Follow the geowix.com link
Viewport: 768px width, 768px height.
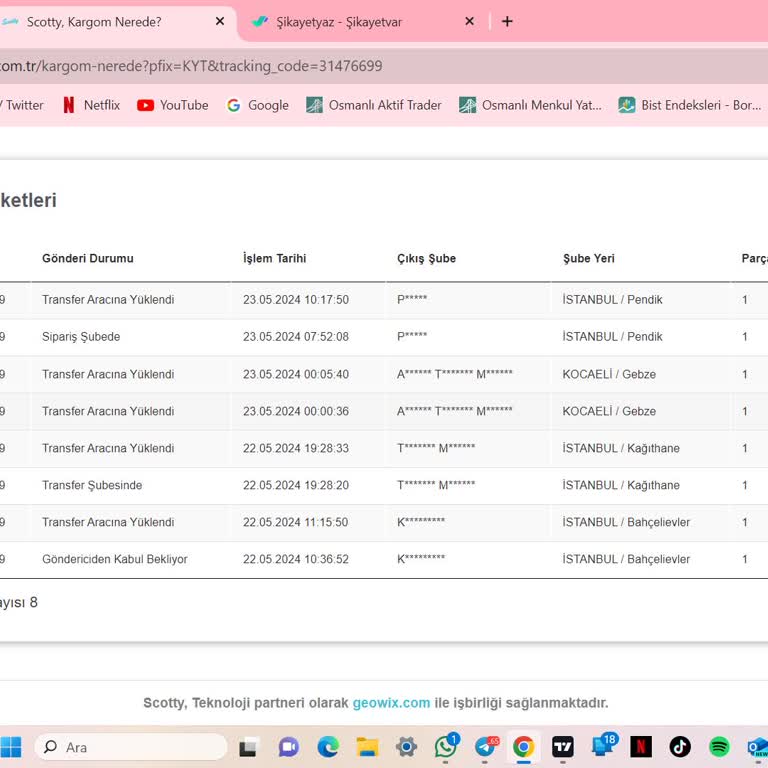[x=391, y=703]
